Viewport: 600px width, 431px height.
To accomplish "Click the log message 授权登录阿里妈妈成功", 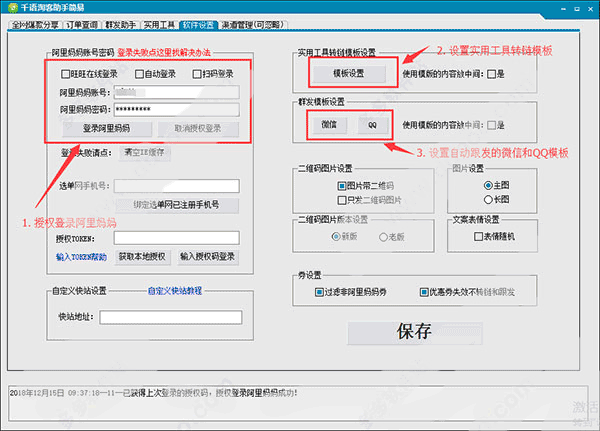I will tap(256, 393).
